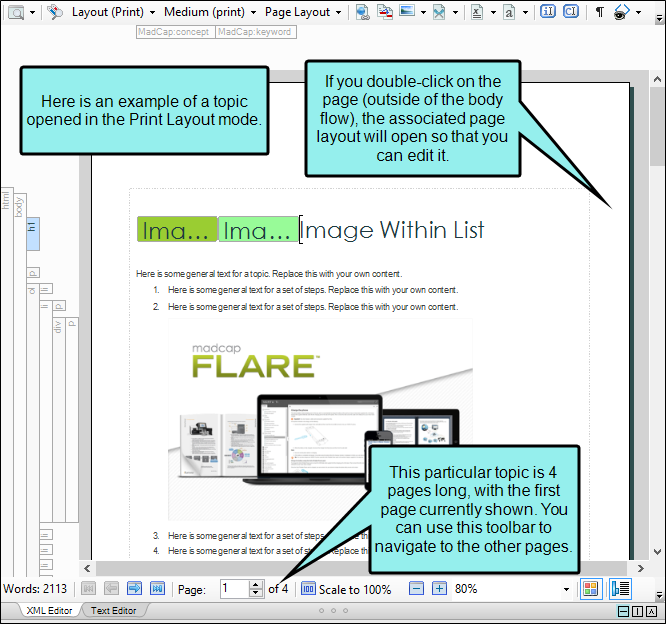Click the insert variable x icon
Viewport: 666px width, 624px height.
point(477,12)
